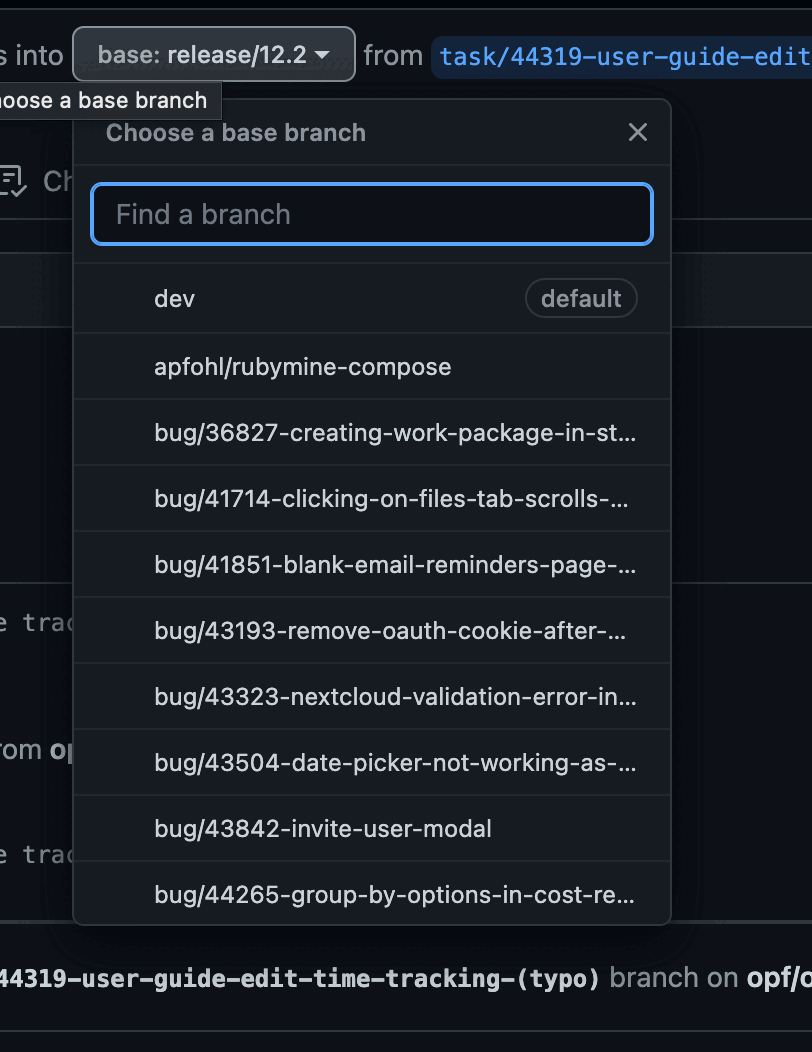Click the Choose a base branch dialog title
The width and height of the screenshot is (812, 1052).
pyautogui.click(x=234, y=132)
